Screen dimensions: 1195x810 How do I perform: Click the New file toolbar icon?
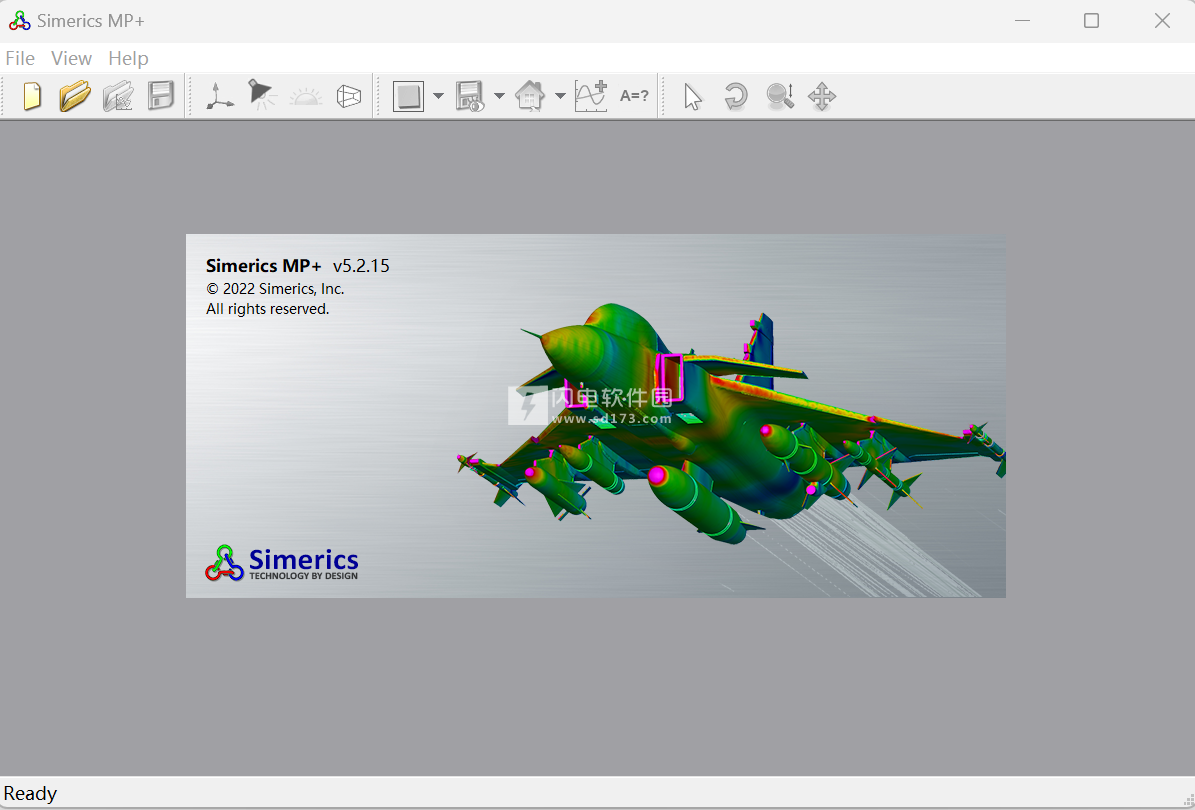[x=32, y=96]
